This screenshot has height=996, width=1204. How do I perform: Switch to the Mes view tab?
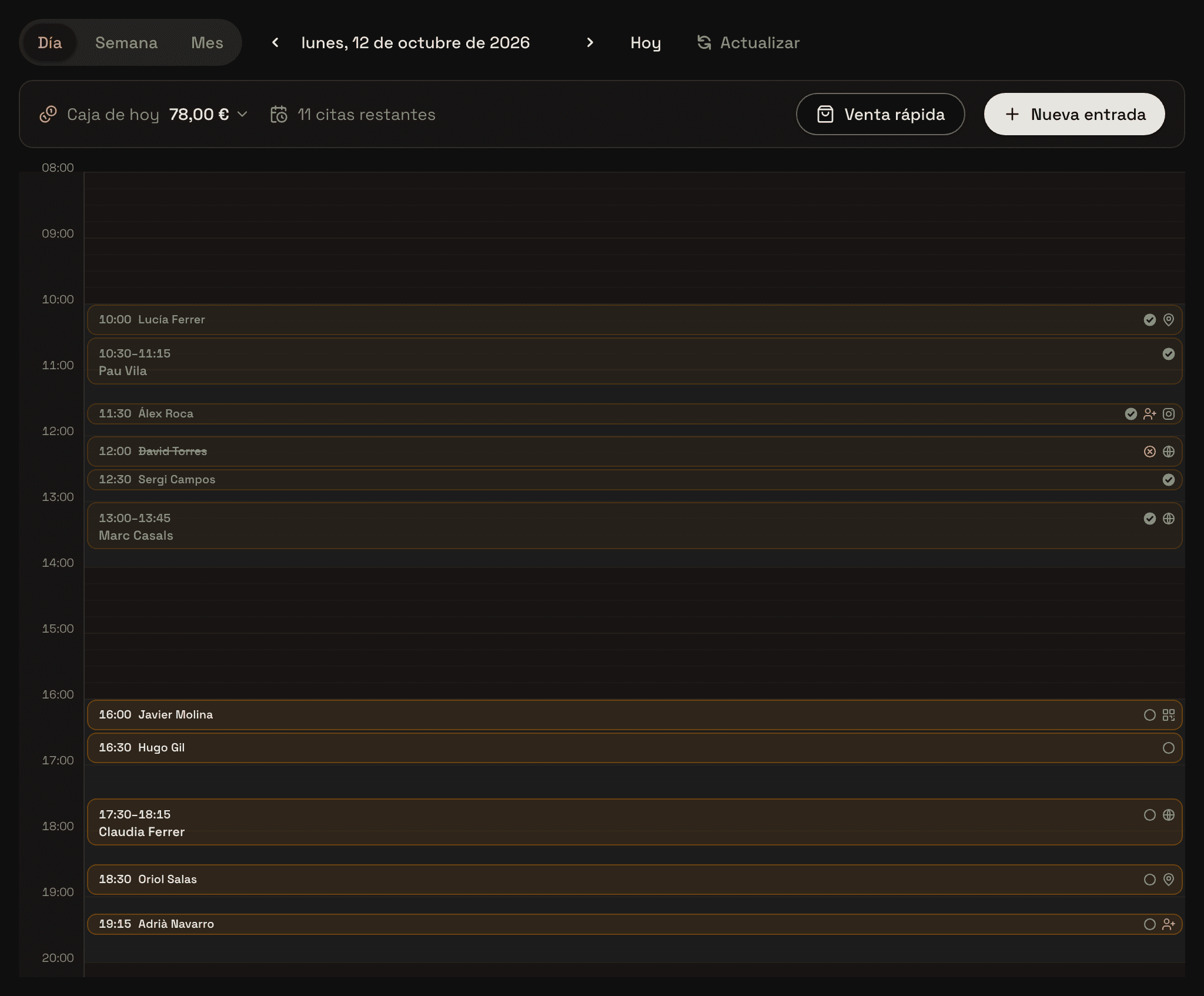[x=207, y=42]
